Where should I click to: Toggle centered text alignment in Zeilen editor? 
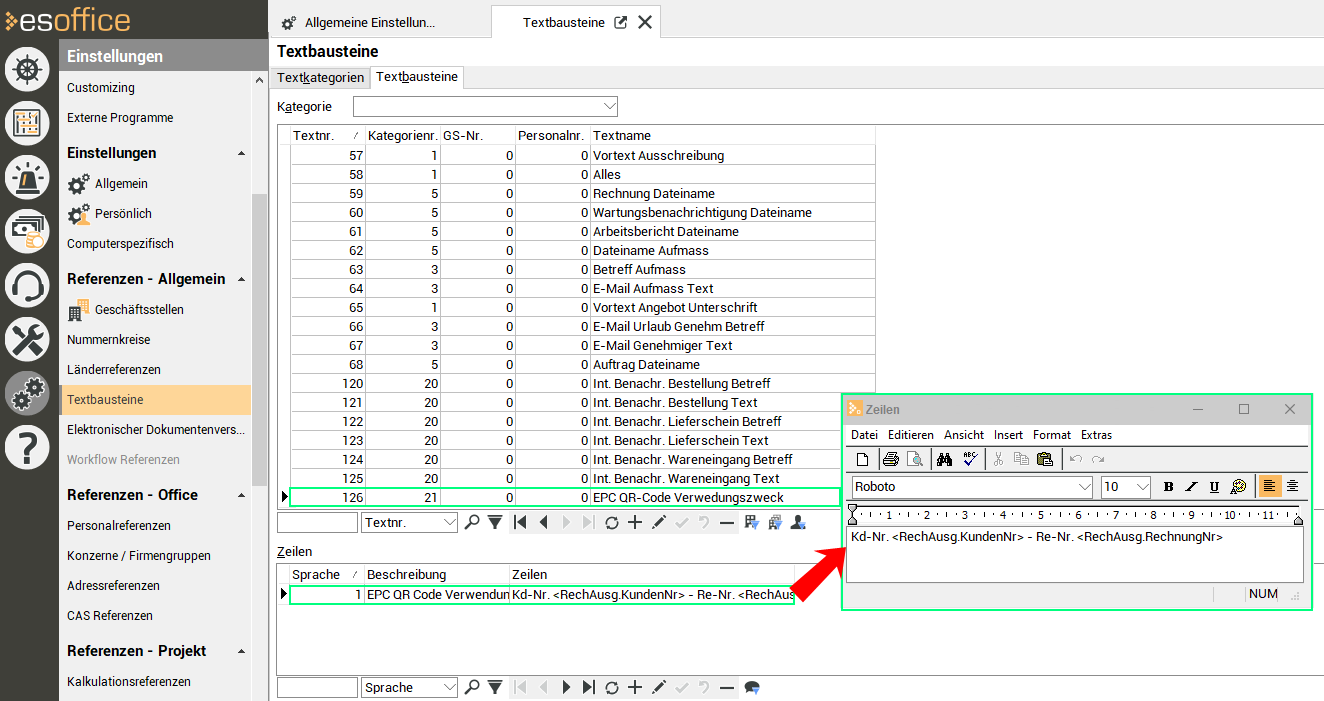tap(1293, 487)
